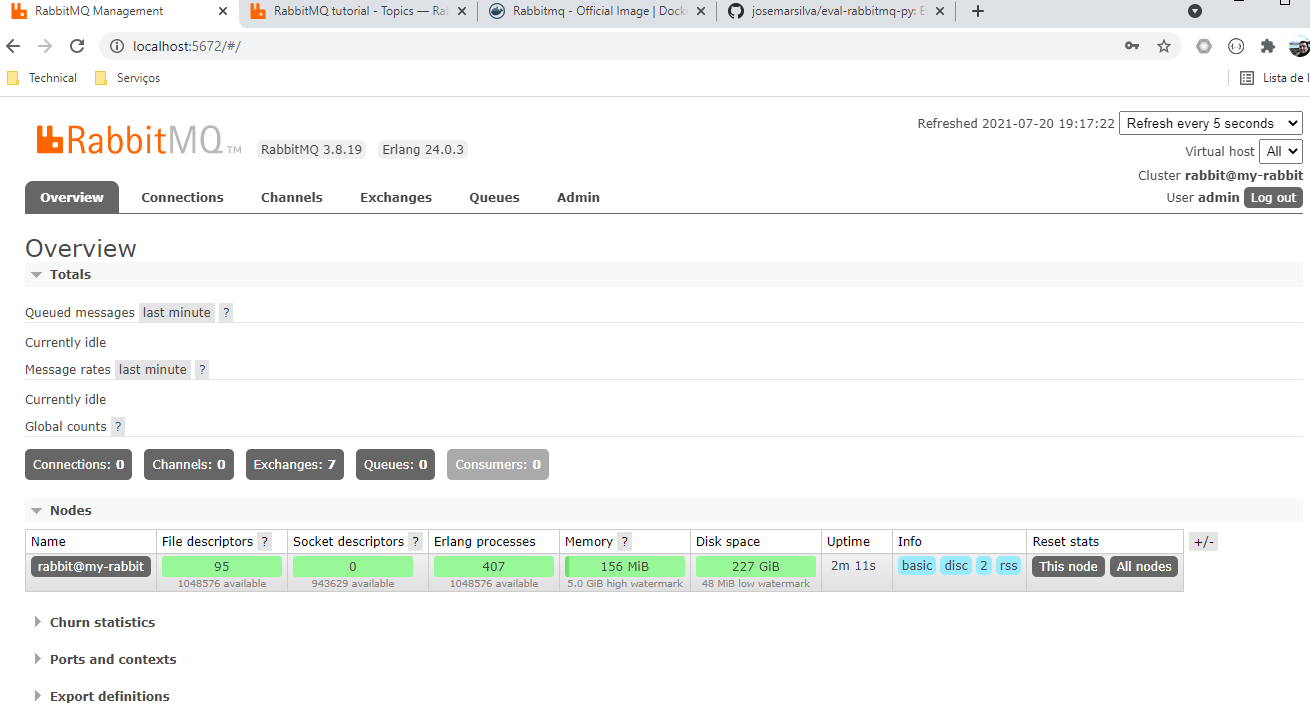1310x706 pixels.
Task: Switch to the Channels tab
Action: [x=292, y=197]
